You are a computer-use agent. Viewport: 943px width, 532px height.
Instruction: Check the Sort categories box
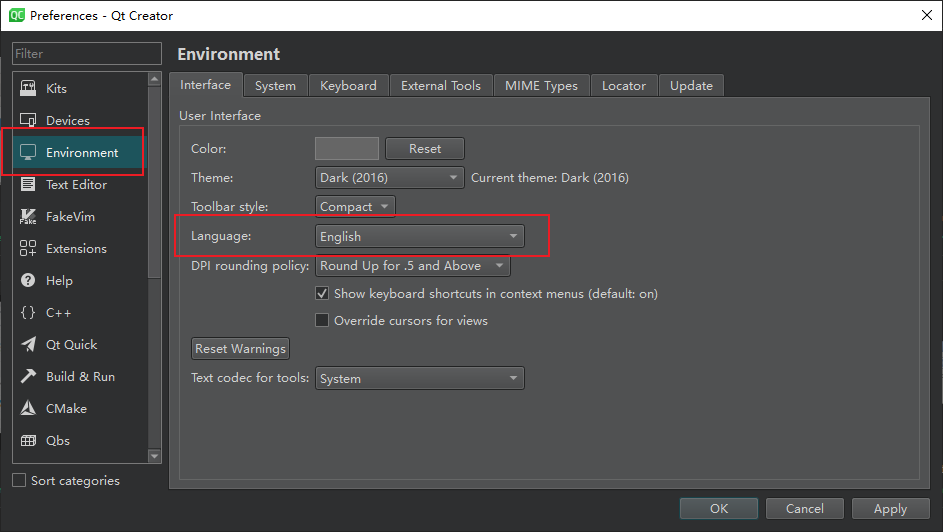tap(19, 480)
